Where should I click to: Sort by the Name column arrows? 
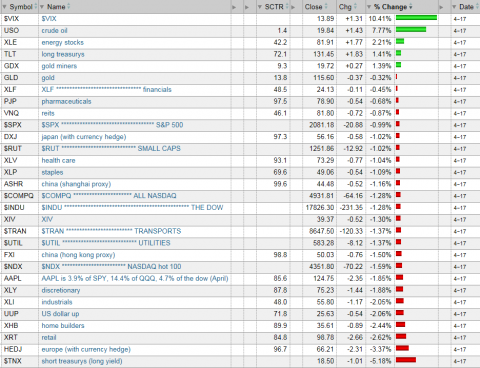pos(69,7)
